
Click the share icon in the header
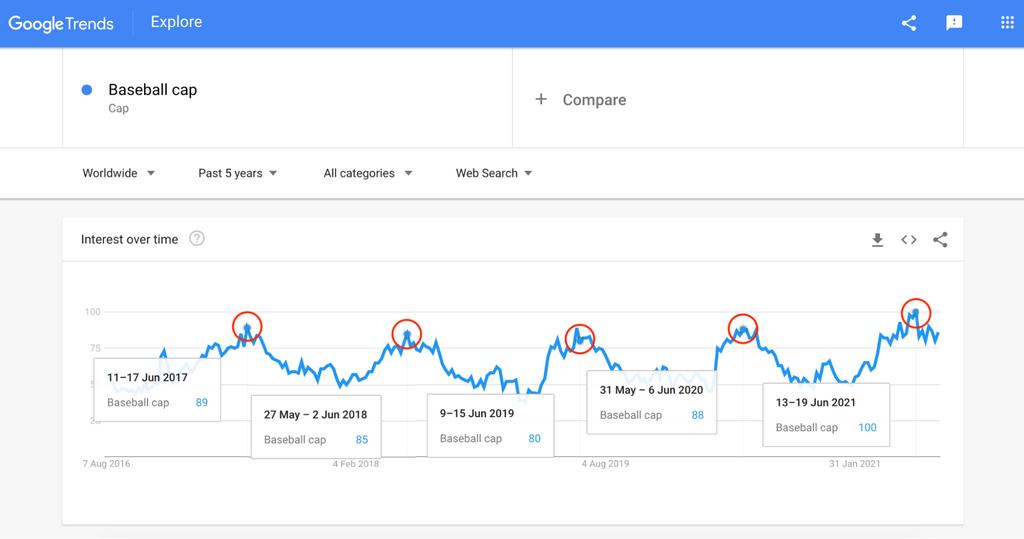(908, 23)
